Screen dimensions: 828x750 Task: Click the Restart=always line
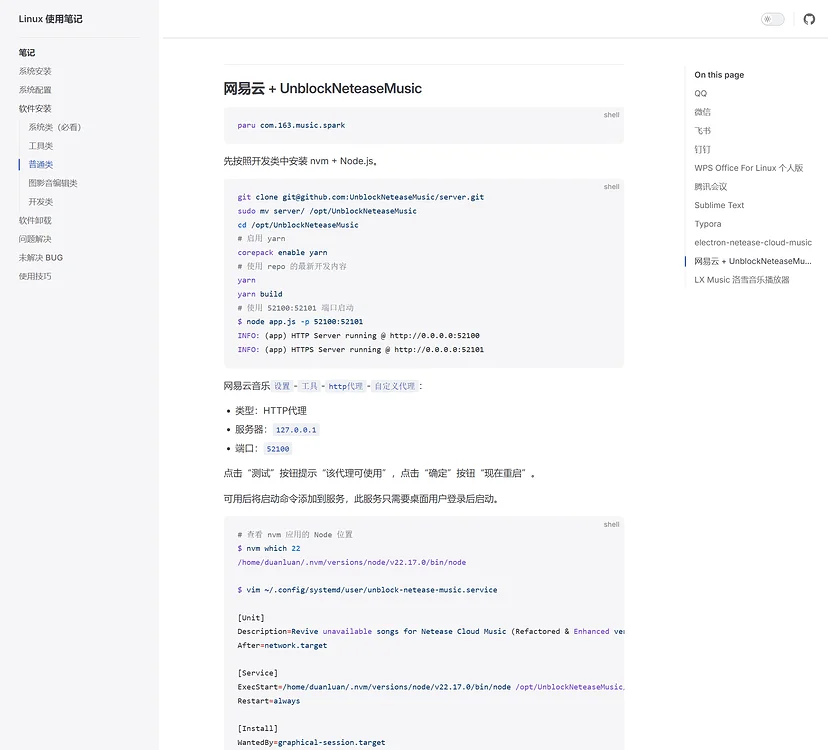tap(269, 701)
